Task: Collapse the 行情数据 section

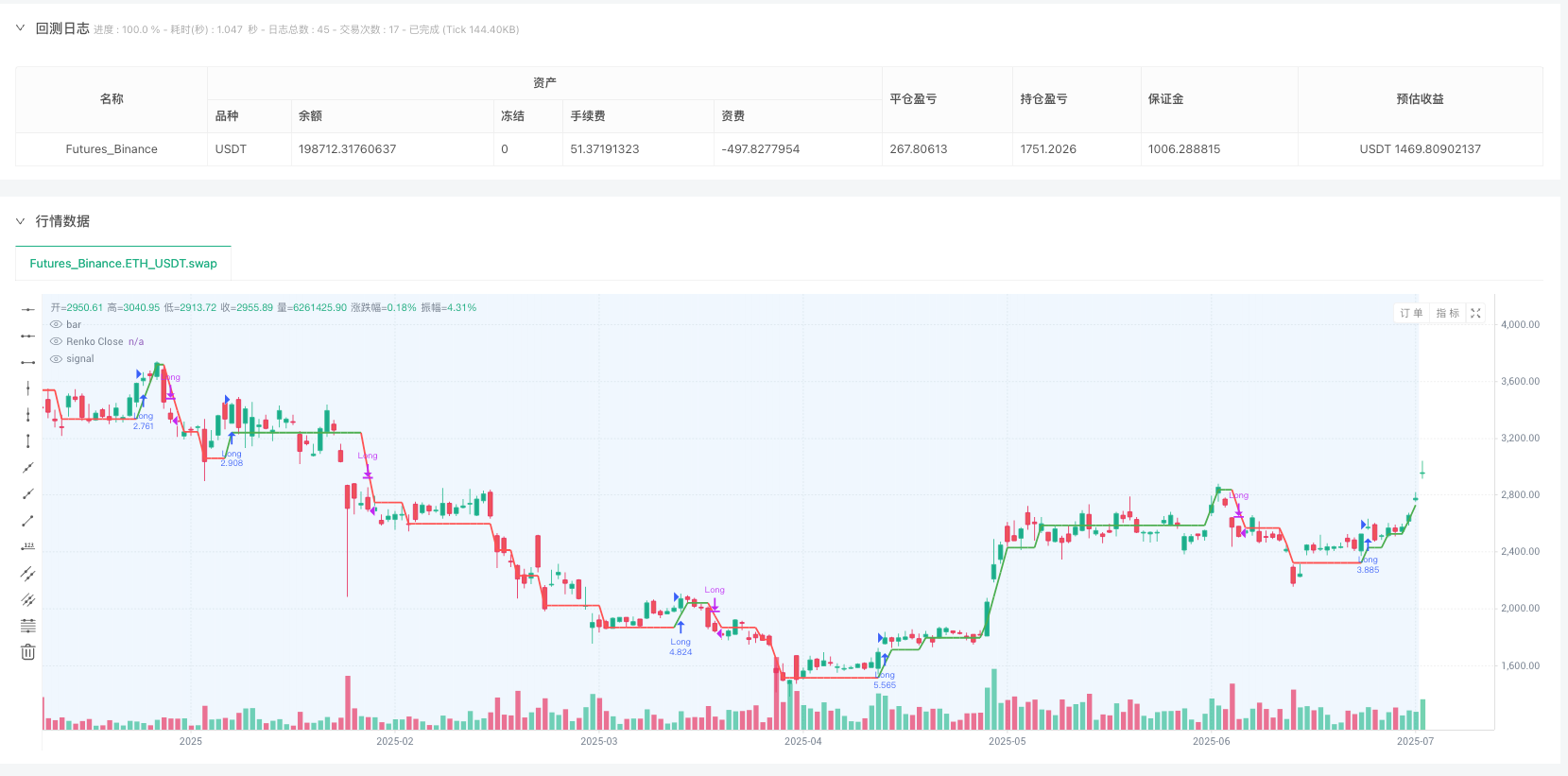Action: coord(20,221)
